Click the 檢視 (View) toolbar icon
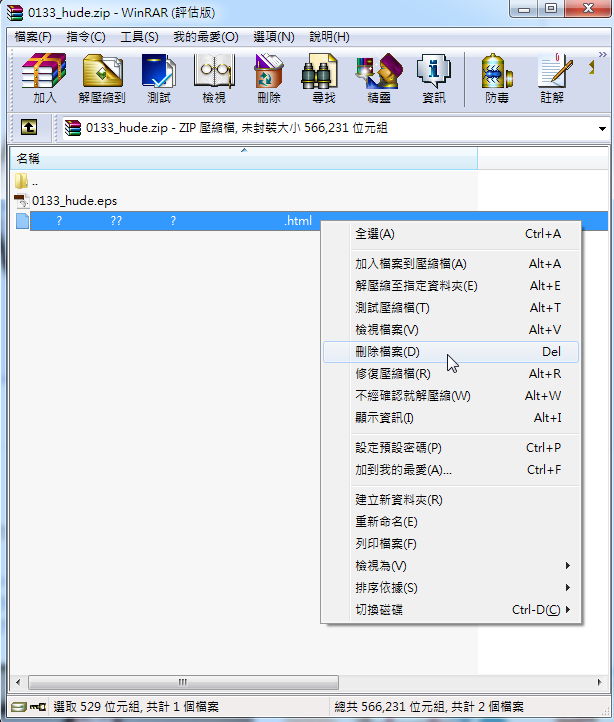Image resolution: width=614 pixels, height=722 pixels. pos(214,78)
